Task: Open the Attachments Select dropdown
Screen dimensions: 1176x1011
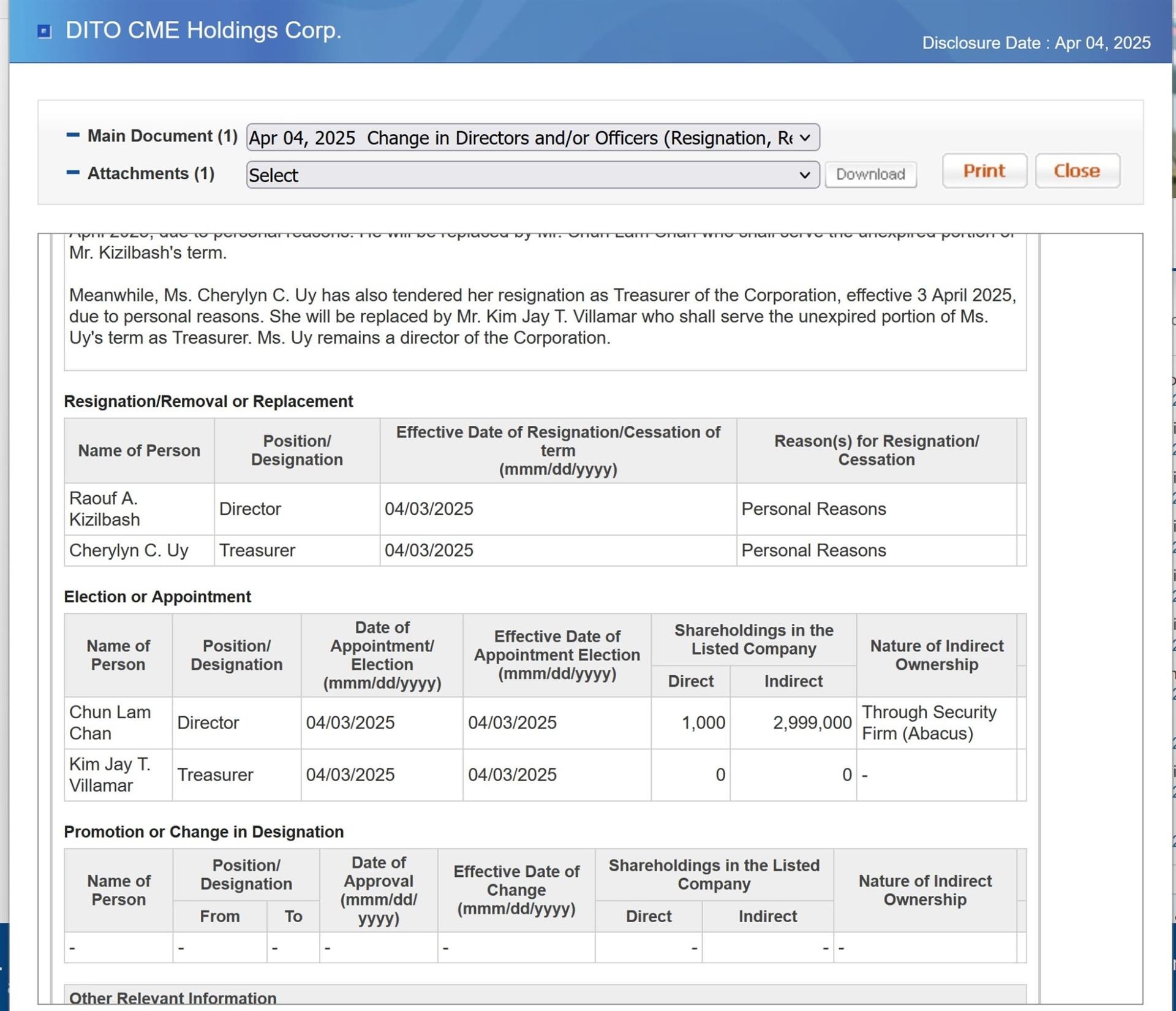Action: click(x=533, y=175)
